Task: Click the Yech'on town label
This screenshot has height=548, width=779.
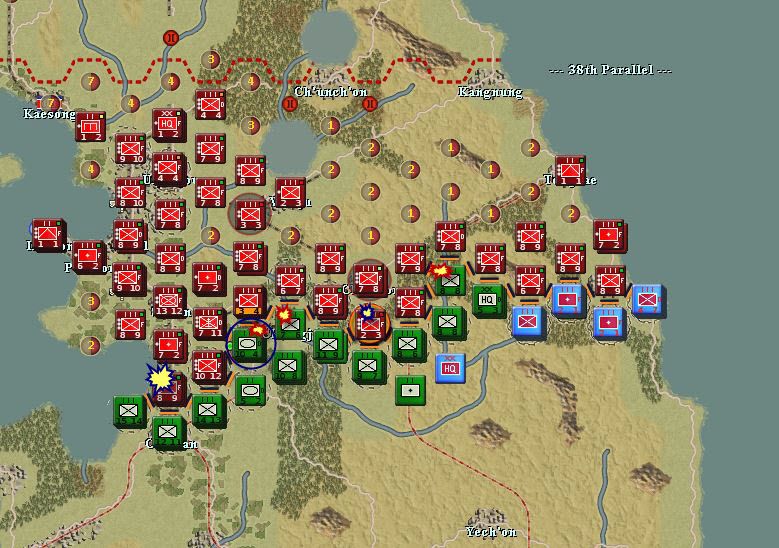Action: (x=491, y=532)
